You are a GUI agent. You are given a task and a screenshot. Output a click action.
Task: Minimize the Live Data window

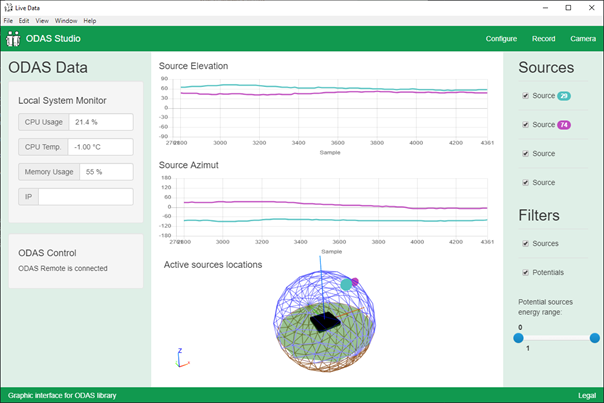(545, 8)
